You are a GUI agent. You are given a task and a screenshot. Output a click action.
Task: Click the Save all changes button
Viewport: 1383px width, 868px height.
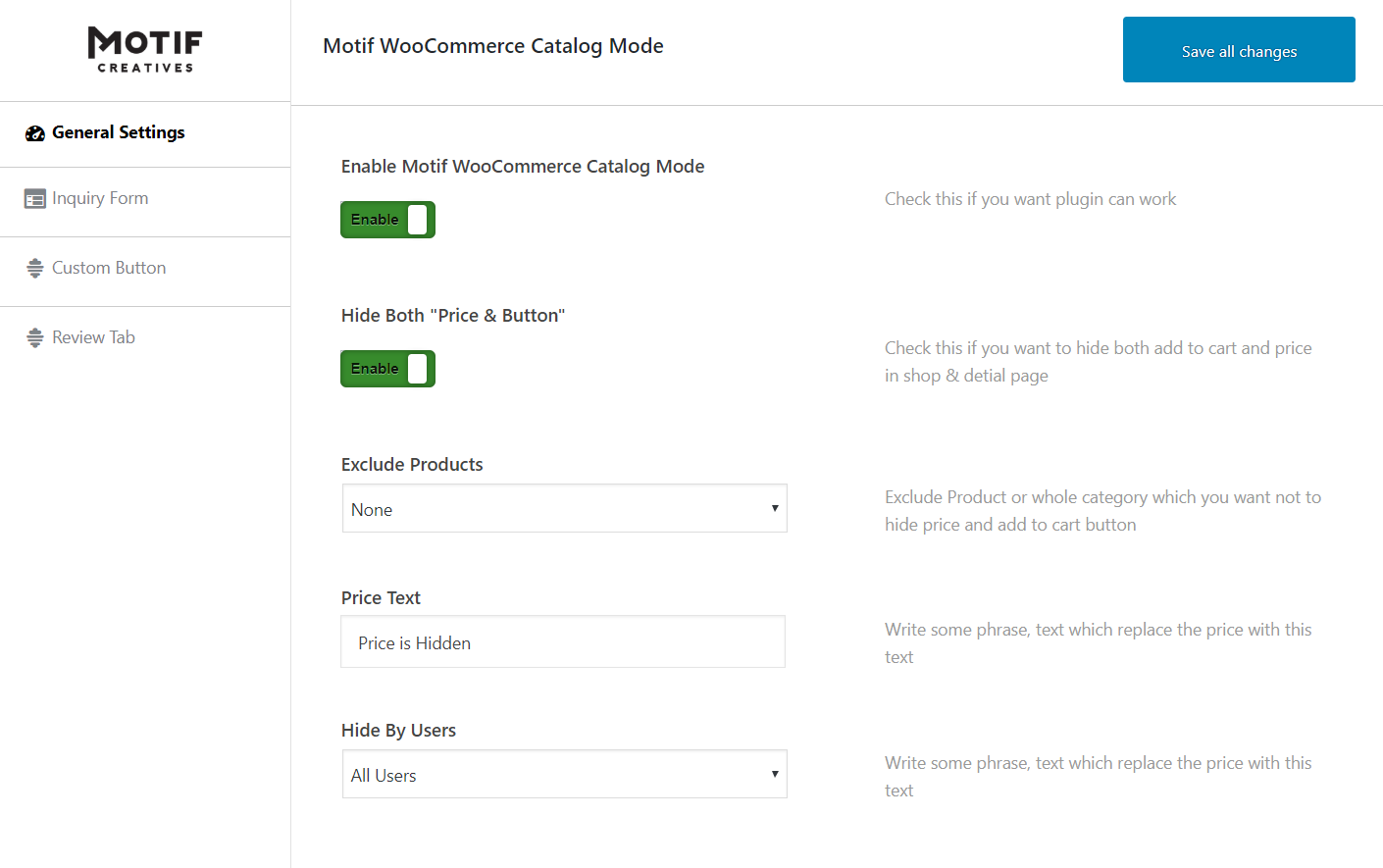point(1238,49)
